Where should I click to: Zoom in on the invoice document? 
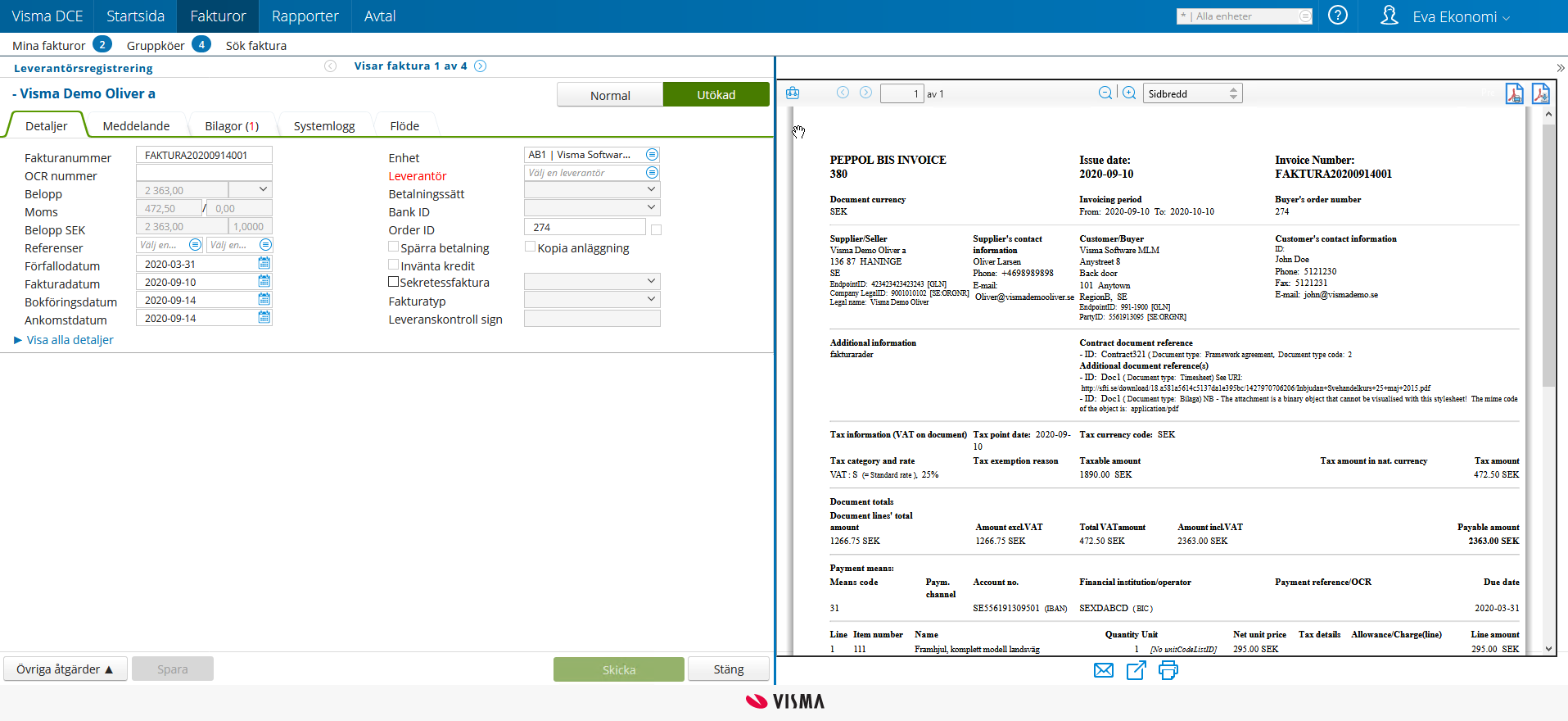(x=1129, y=93)
